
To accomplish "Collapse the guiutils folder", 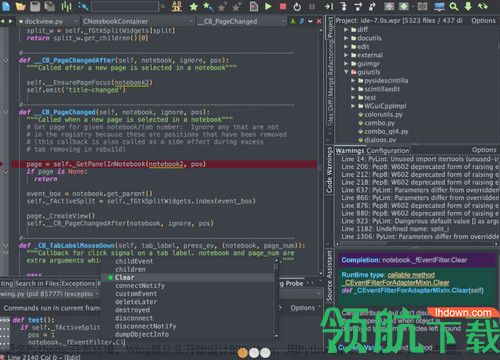I will (346, 72).
